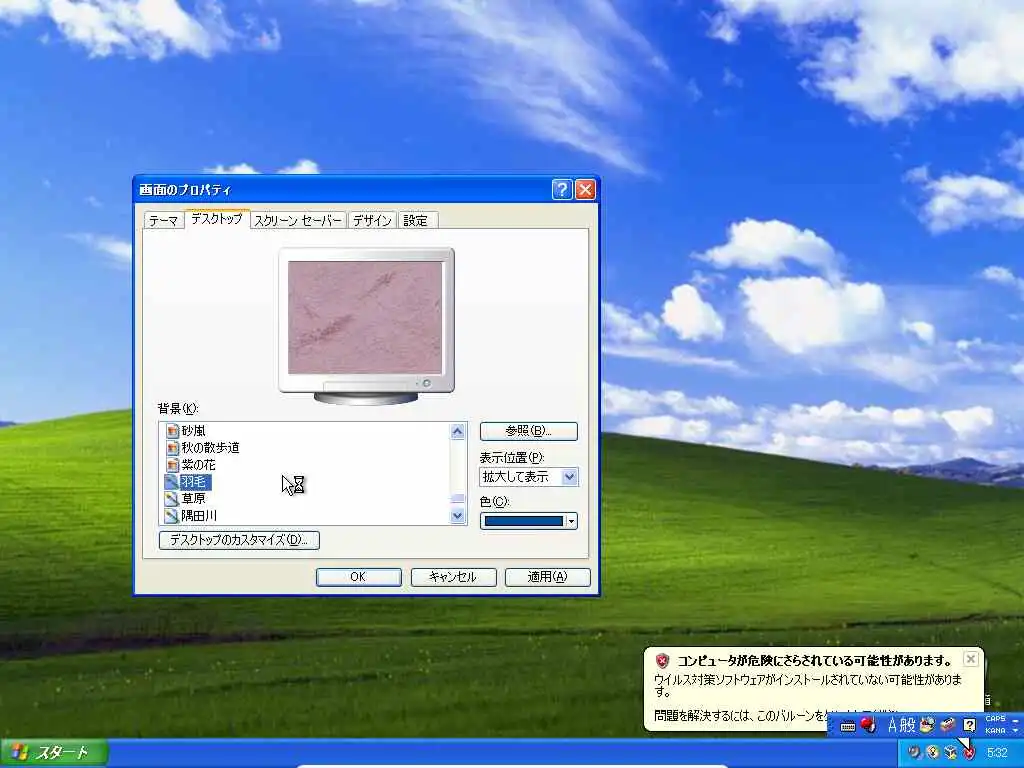Screen dimensions: 1024x768
Task: Click the red shield icon in balloon
Action: [663, 660]
